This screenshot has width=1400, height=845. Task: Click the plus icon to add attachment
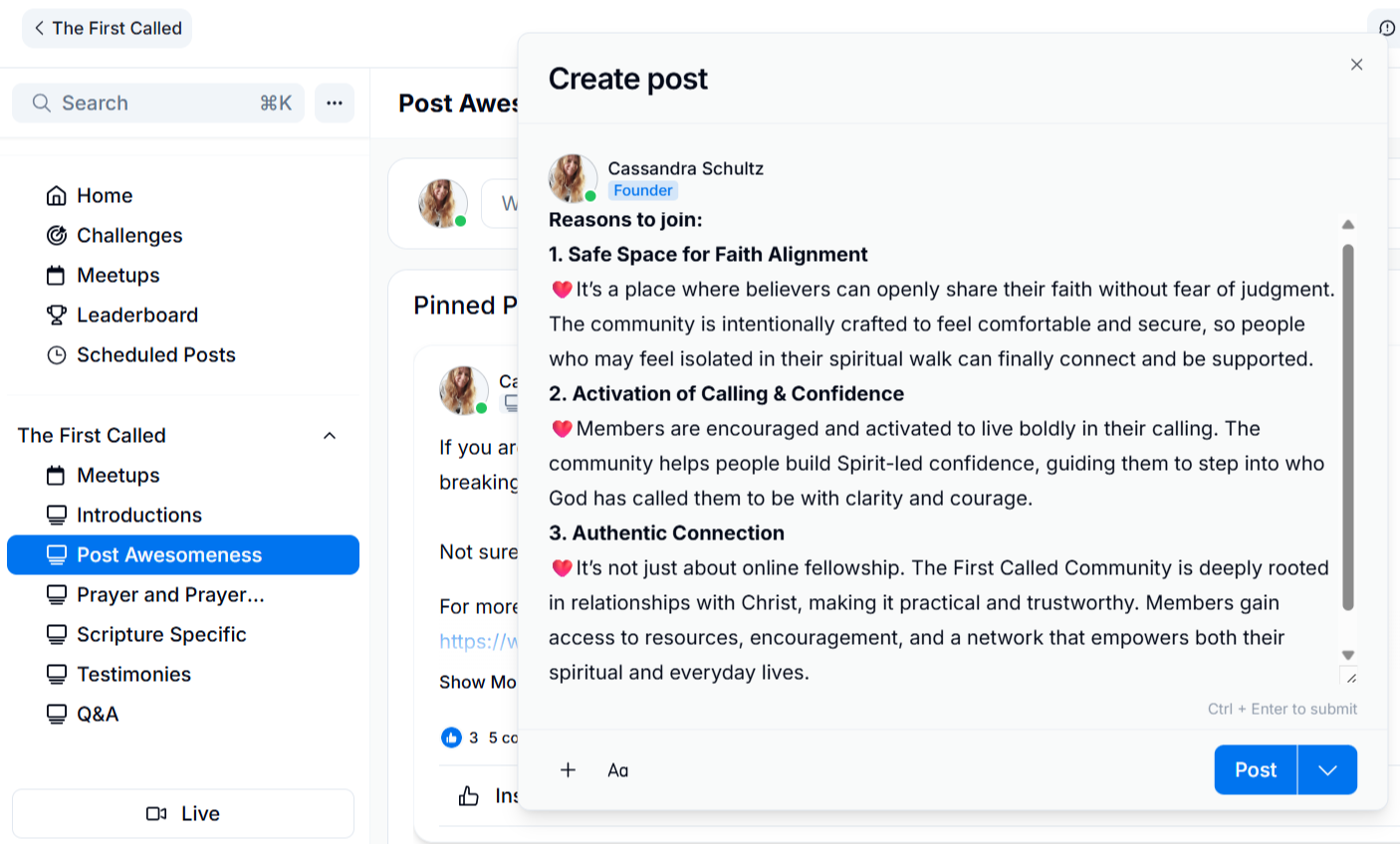click(x=568, y=769)
